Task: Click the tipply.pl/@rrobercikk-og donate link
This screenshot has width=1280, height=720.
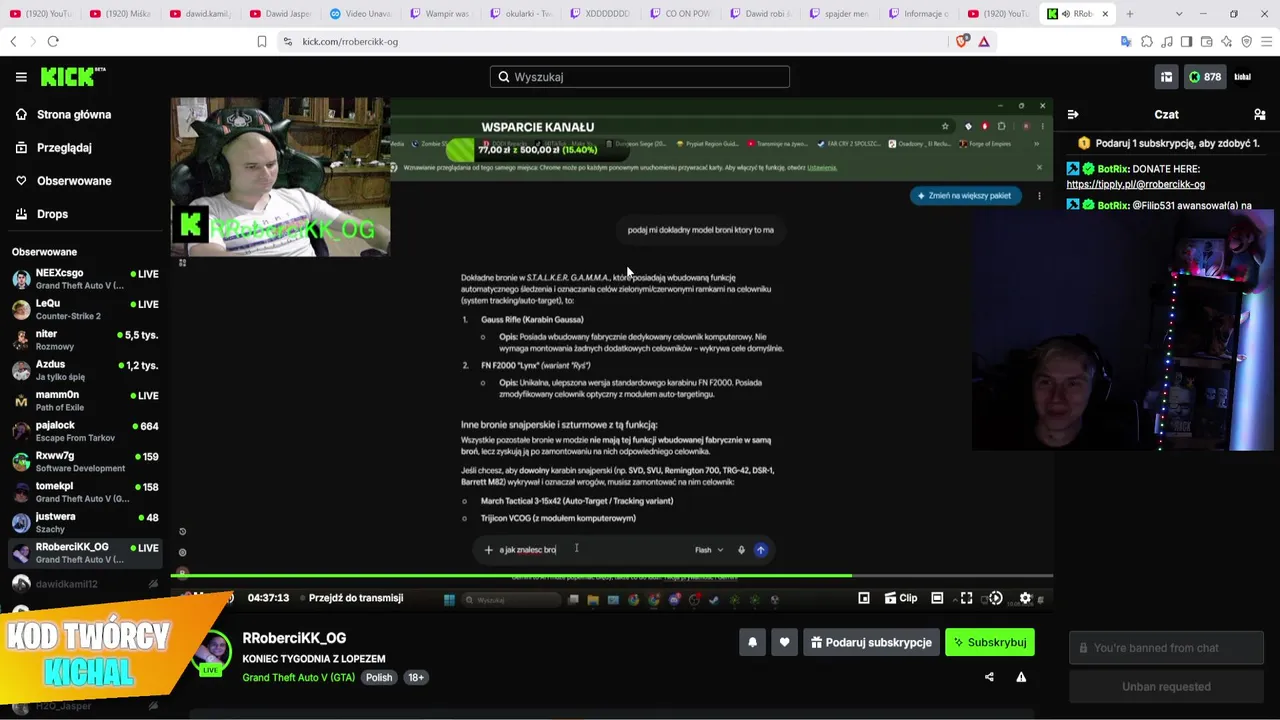Action: [1136, 184]
